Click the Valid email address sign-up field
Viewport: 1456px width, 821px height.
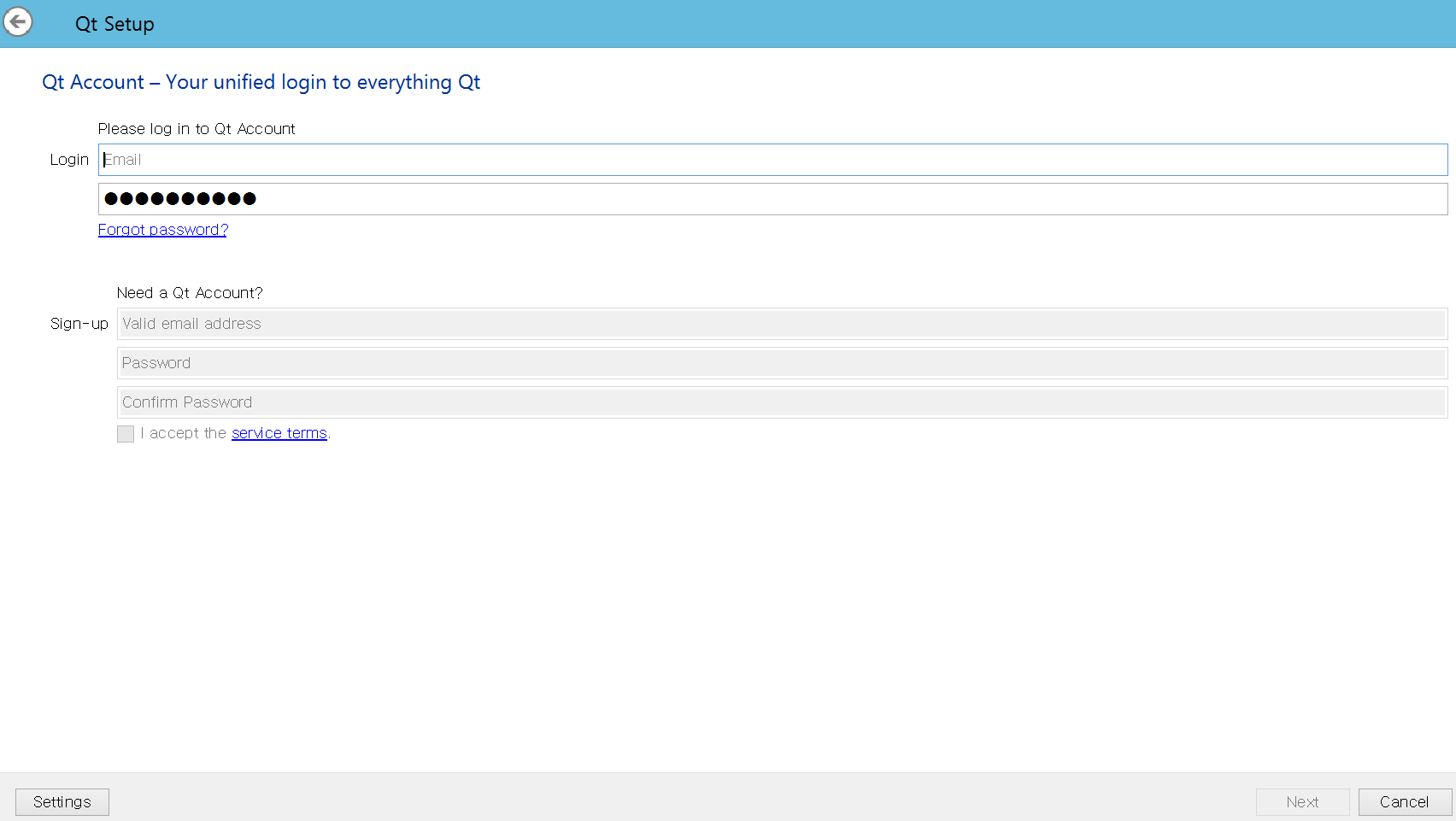[x=782, y=324]
